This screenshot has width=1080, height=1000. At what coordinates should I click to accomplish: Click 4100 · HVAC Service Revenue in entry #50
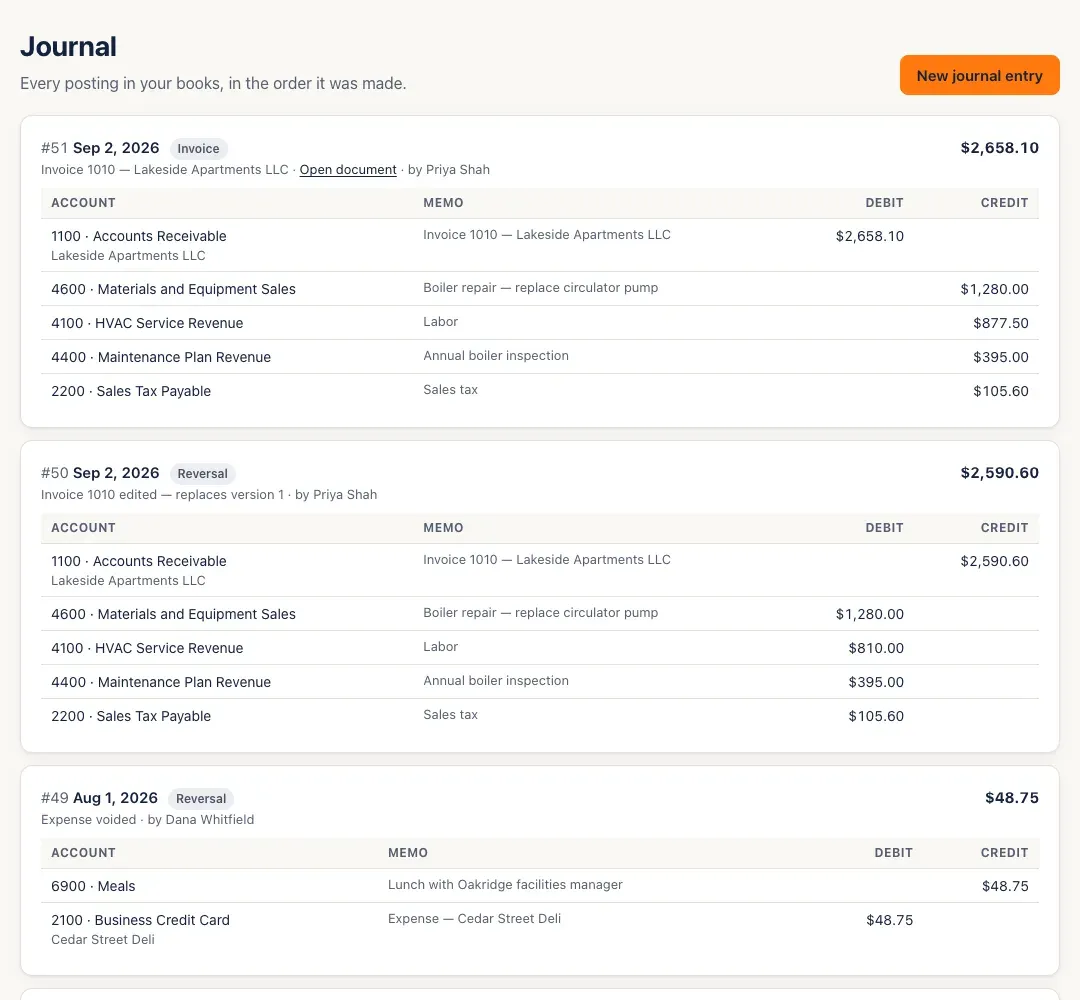147,648
